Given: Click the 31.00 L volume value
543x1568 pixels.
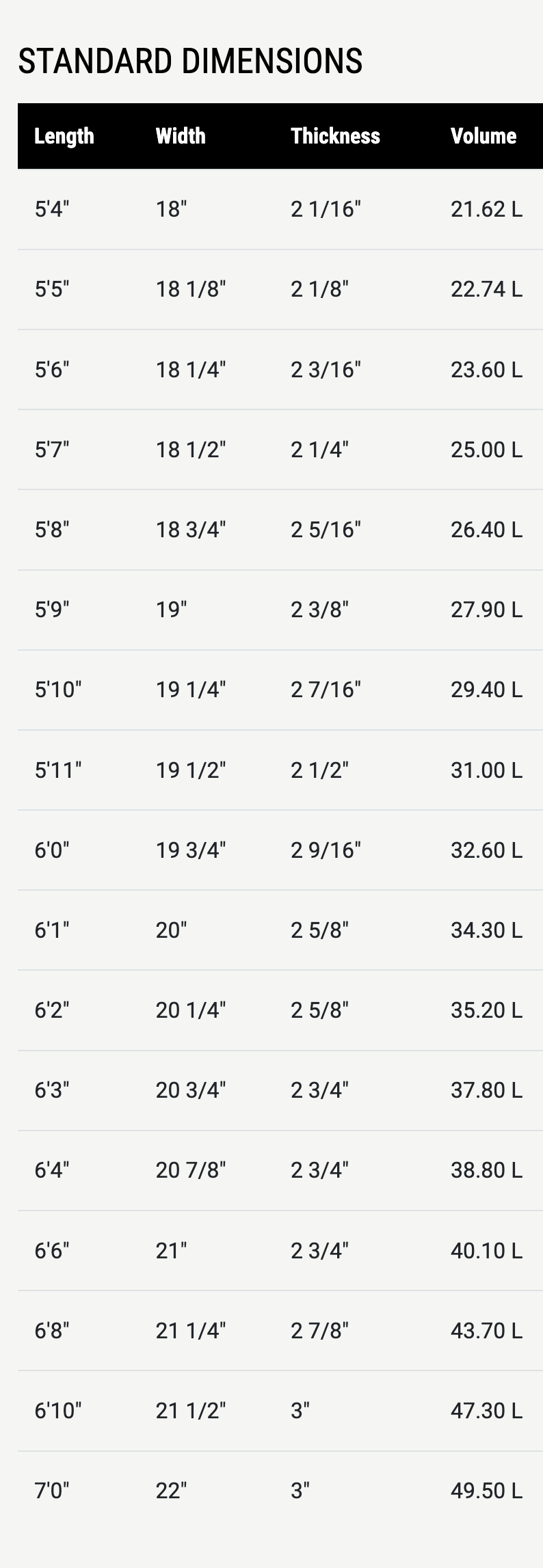Looking at the screenshot, I should click(486, 770).
